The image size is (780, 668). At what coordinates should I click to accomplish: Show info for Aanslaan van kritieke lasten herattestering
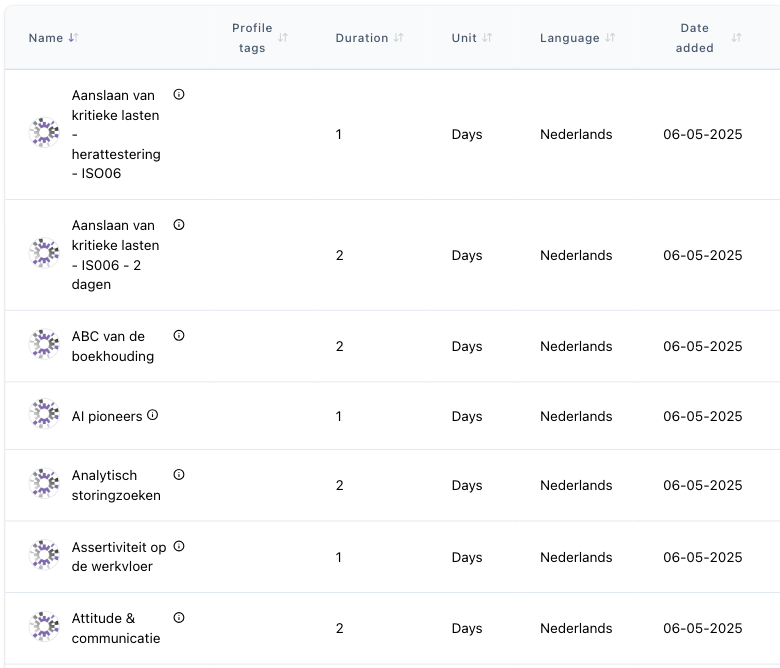tap(179, 95)
